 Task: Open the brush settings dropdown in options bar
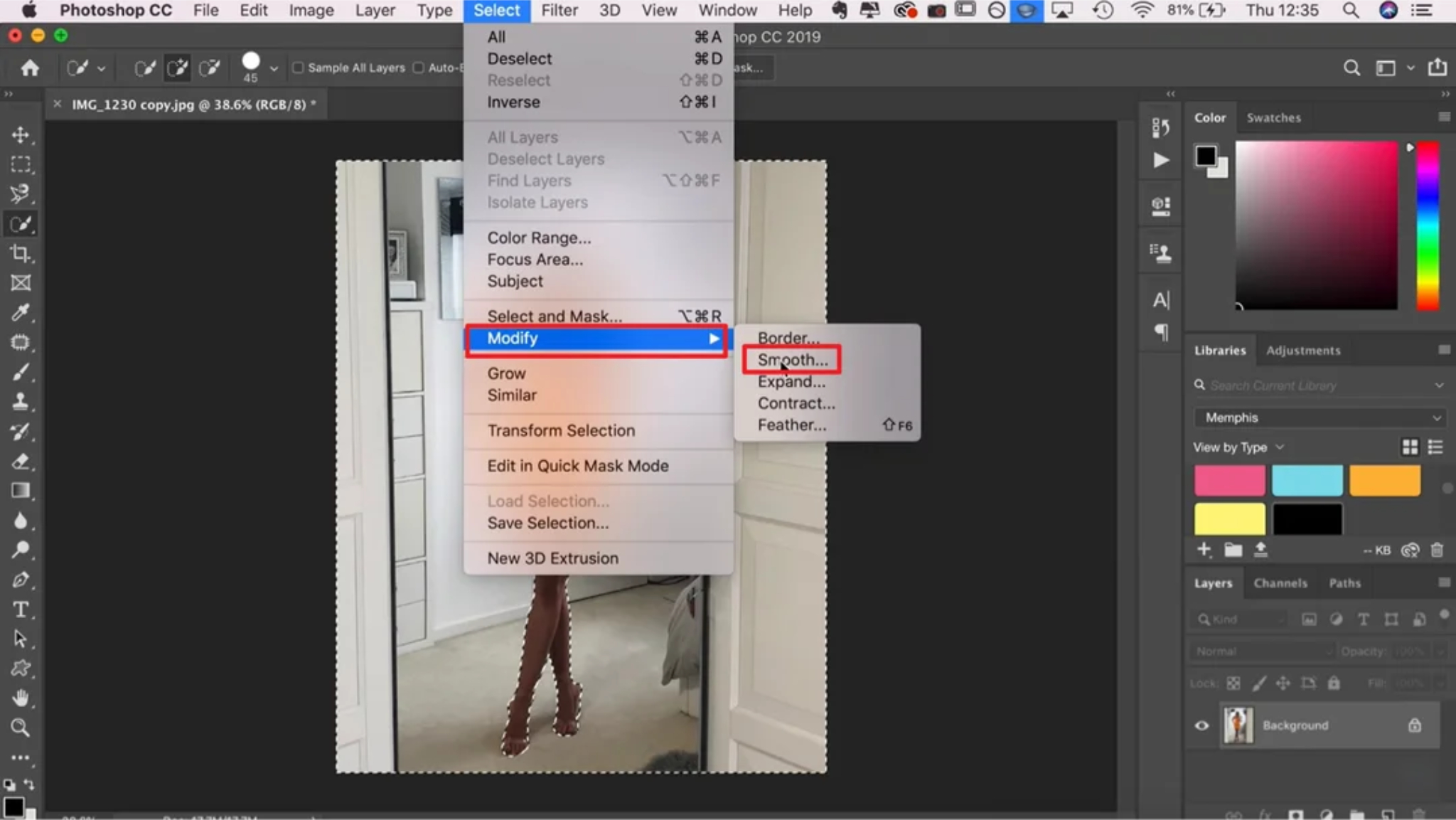click(274, 67)
